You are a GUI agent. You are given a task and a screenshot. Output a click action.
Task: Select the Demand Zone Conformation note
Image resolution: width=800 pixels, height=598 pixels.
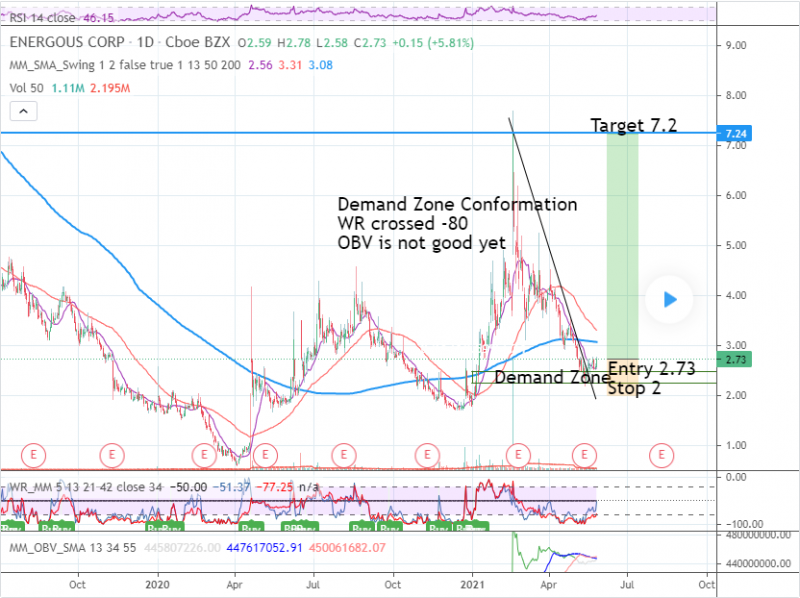click(457, 204)
